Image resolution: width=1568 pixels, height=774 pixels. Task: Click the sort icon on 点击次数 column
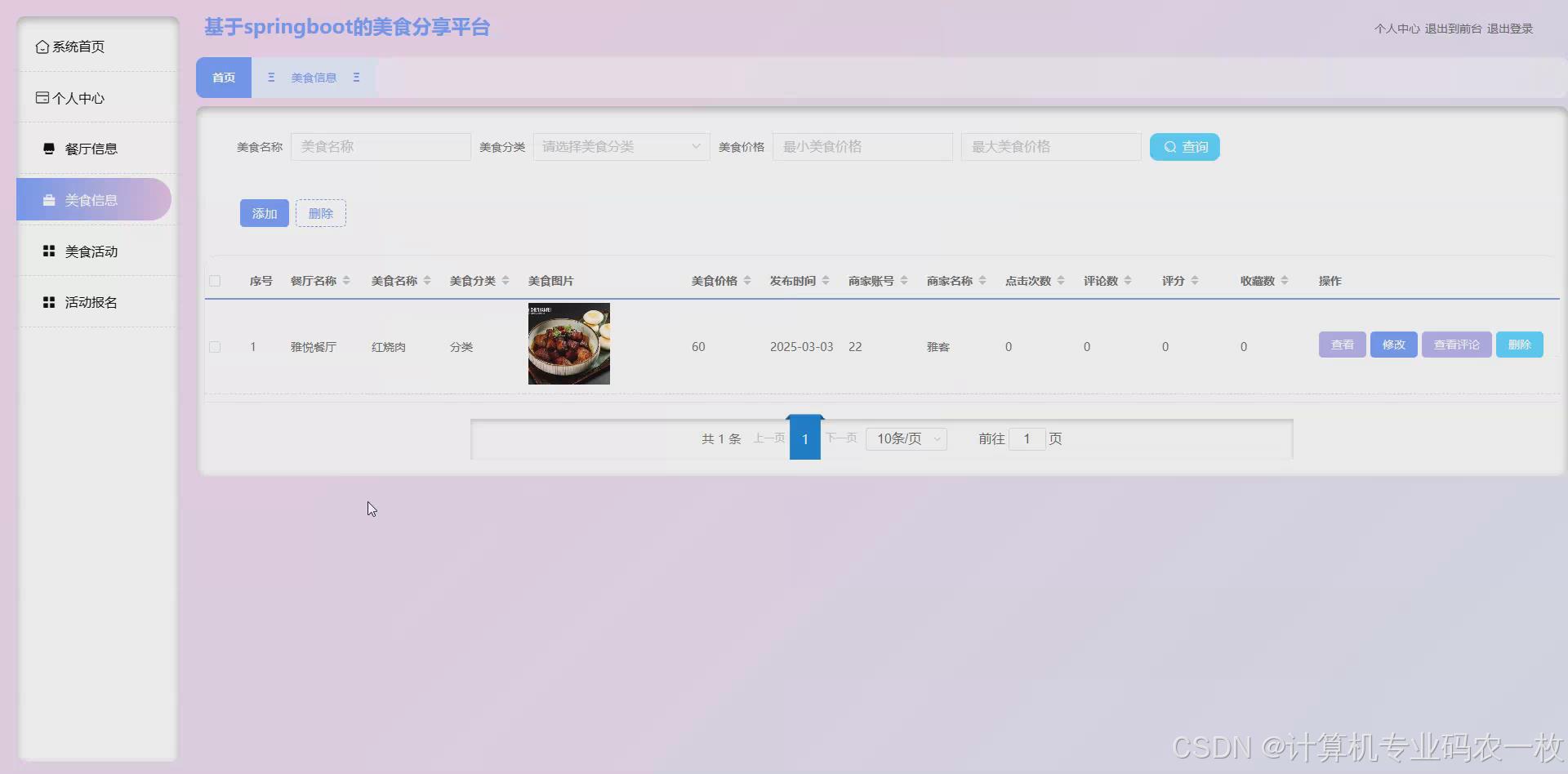click(x=1061, y=280)
